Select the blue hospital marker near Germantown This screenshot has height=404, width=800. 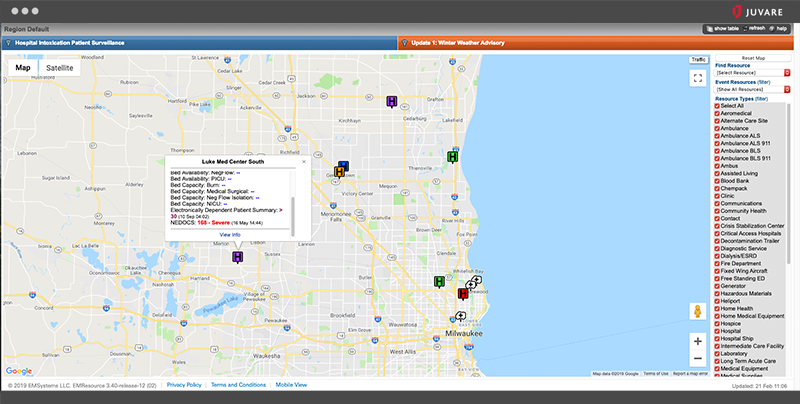click(x=344, y=165)
